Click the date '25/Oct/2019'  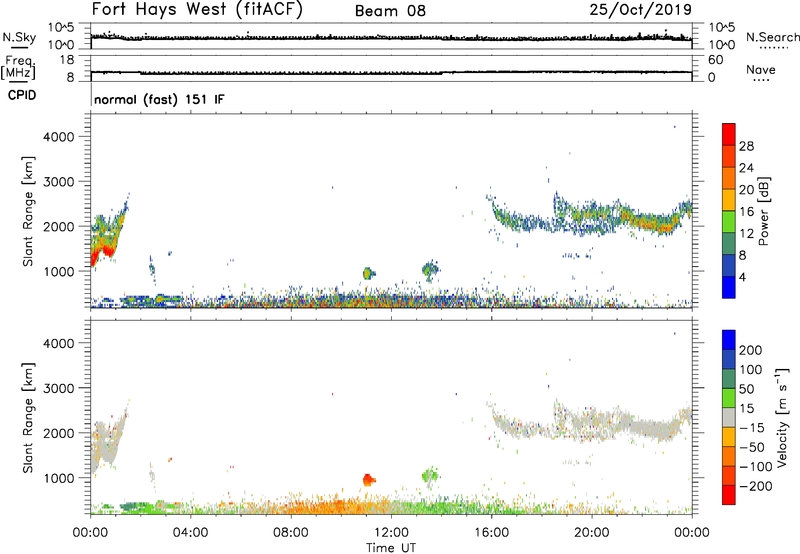[641, 10]
